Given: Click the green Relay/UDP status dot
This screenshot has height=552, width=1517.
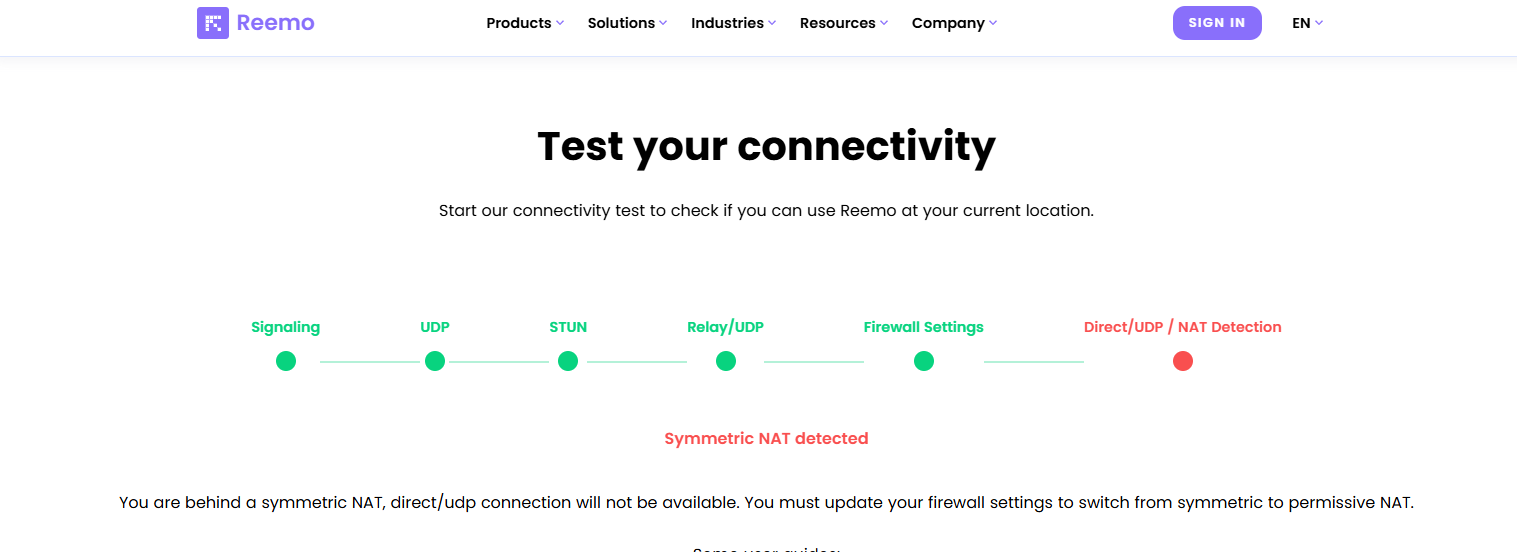Looking at the screenshot, I should point(726,361).
